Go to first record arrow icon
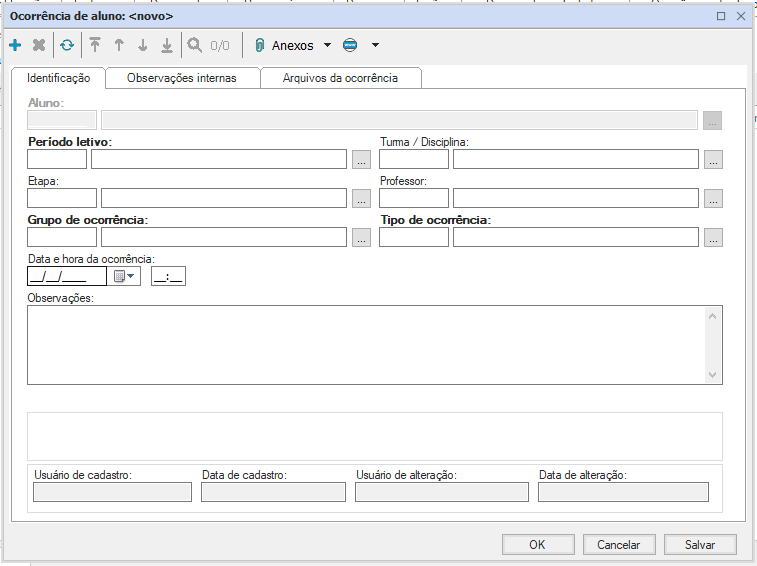757x566 pixels. (95, 45)
